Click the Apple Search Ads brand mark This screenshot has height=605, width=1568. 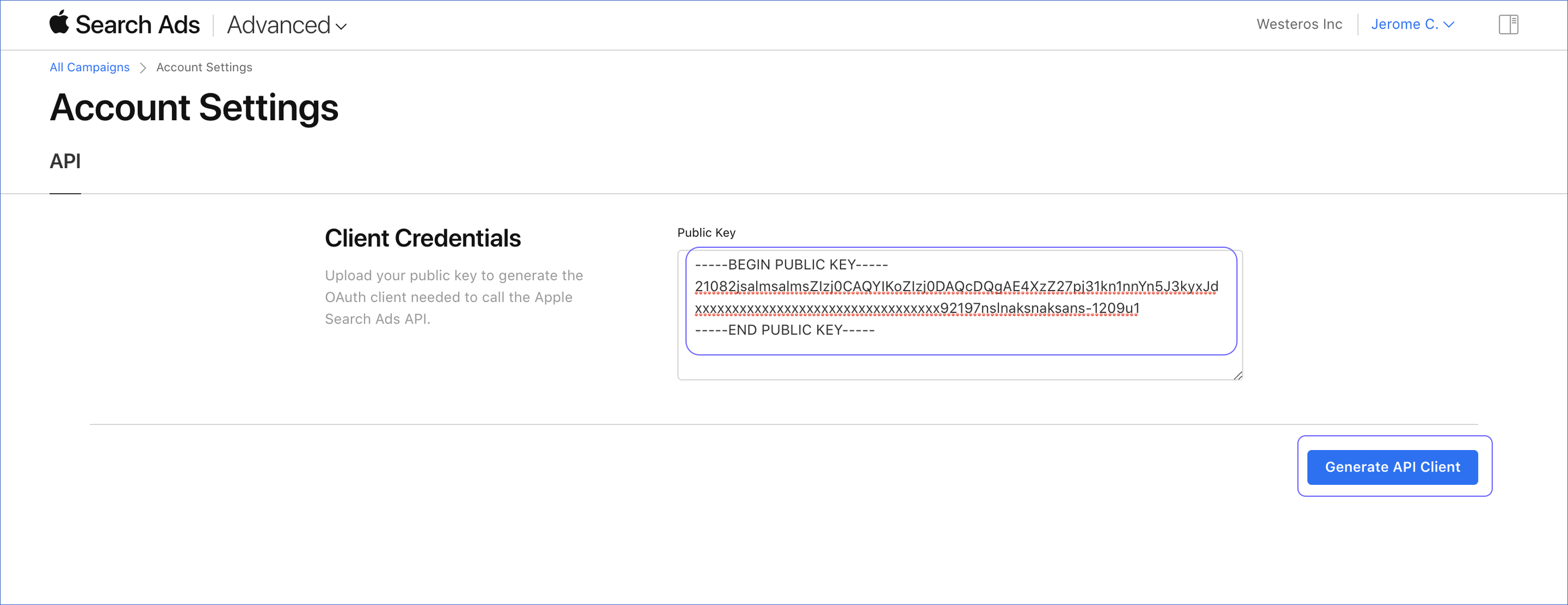pos(125,24)
